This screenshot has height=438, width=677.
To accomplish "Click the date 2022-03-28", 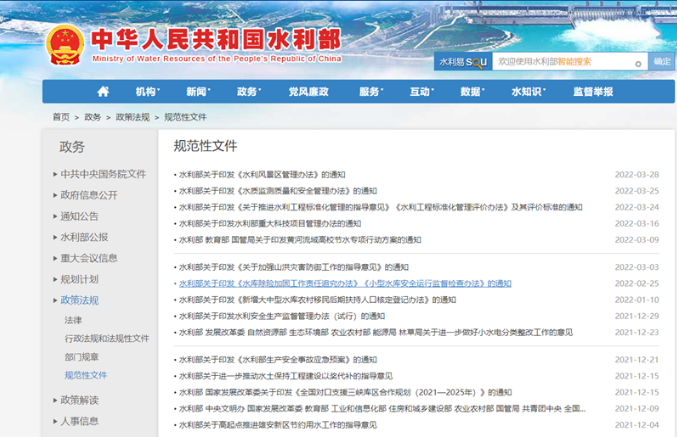I will point(637,175).
